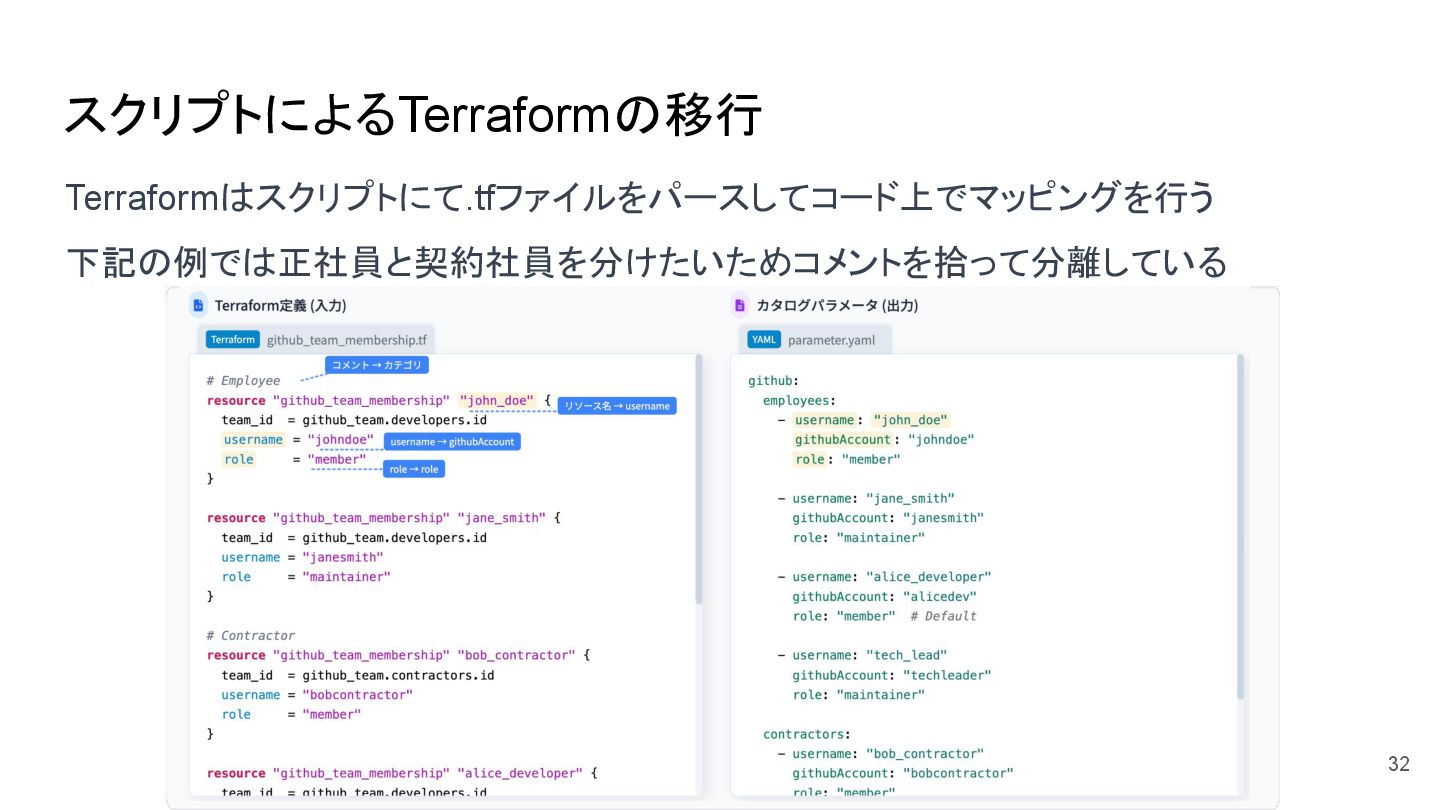1440x810 pixels.
Task: Click the カタログパラメータ (出力) heading text
Action: [837, 305]
